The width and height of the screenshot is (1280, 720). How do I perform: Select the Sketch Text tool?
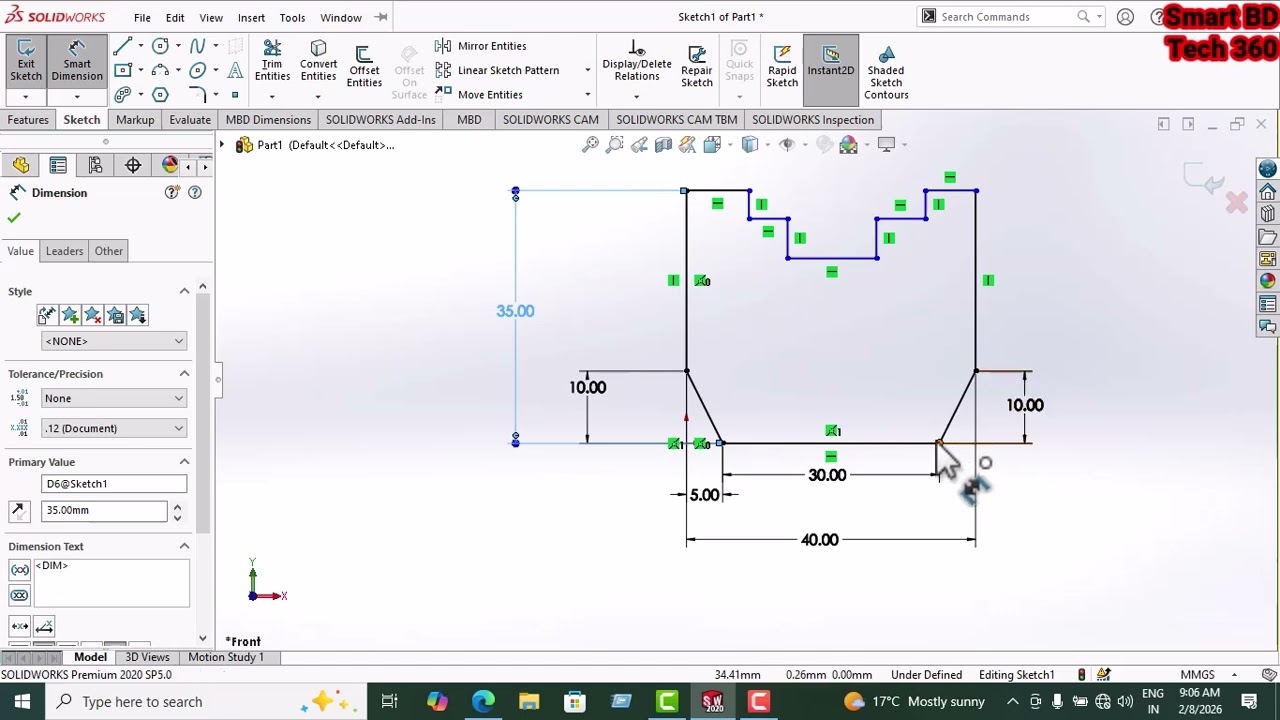[x=235, y=70]
